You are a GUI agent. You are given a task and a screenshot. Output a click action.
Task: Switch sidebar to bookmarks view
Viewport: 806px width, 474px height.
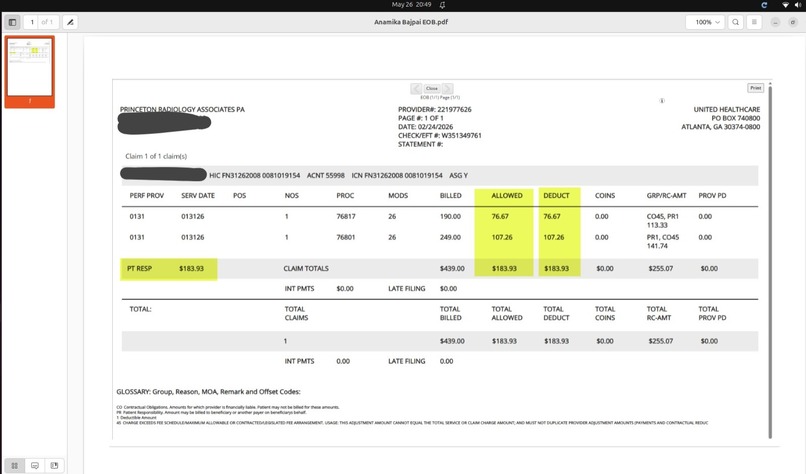pyautogui.click(x=54, y=465)
